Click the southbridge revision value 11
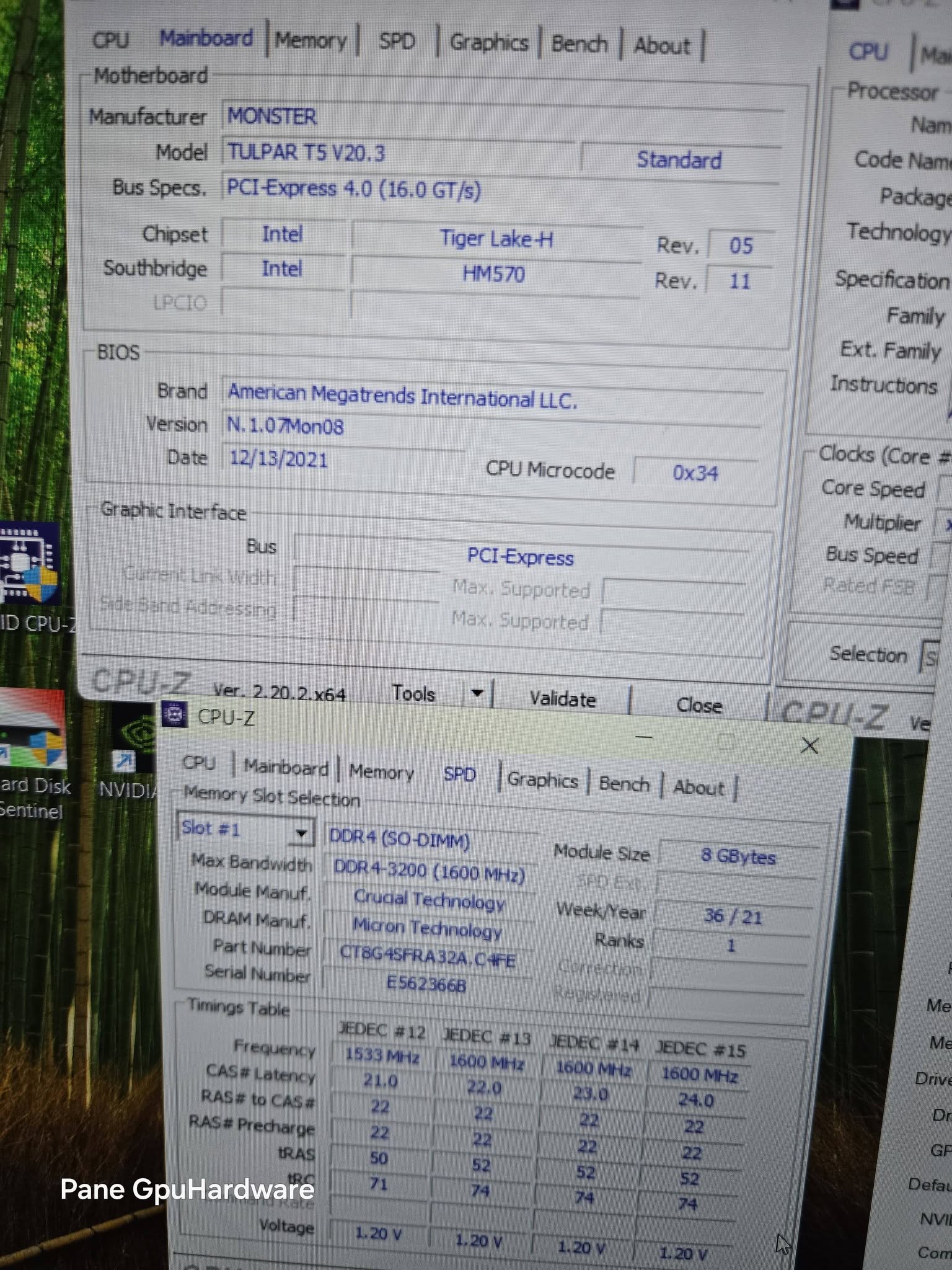 click(x=739, y=282)
